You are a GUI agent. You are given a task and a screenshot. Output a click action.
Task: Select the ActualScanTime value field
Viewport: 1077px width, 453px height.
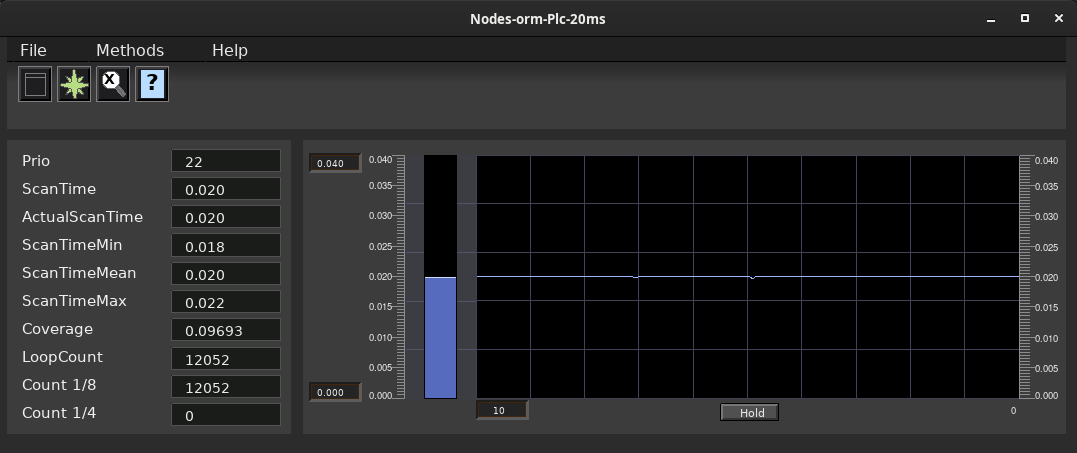click(226, 218)
